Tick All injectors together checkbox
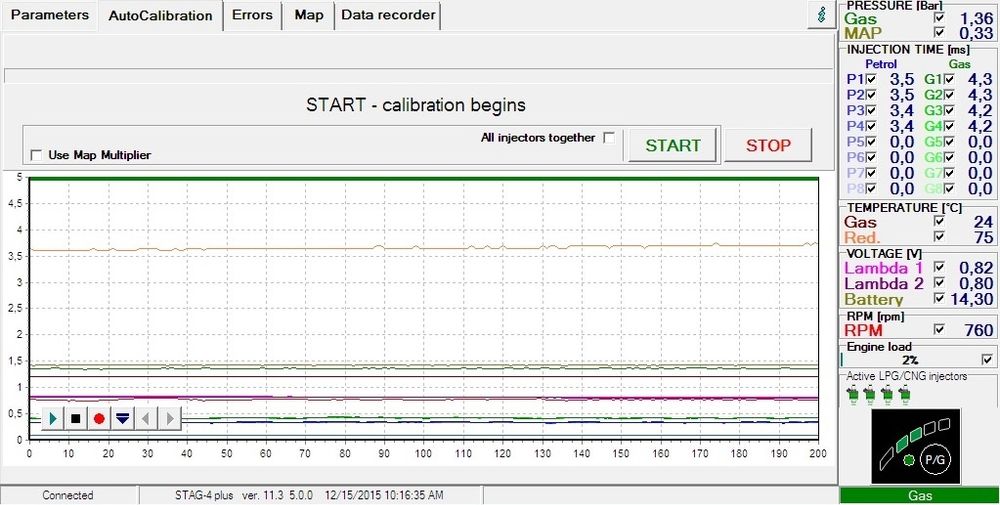This screenshot has width=1000, height=505. pos(609,138)
